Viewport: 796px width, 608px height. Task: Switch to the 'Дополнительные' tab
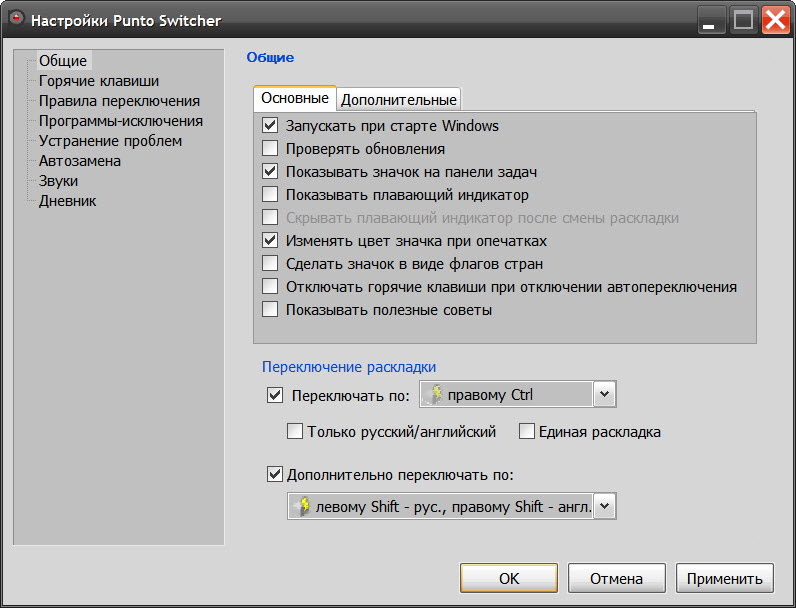(399, 99)
